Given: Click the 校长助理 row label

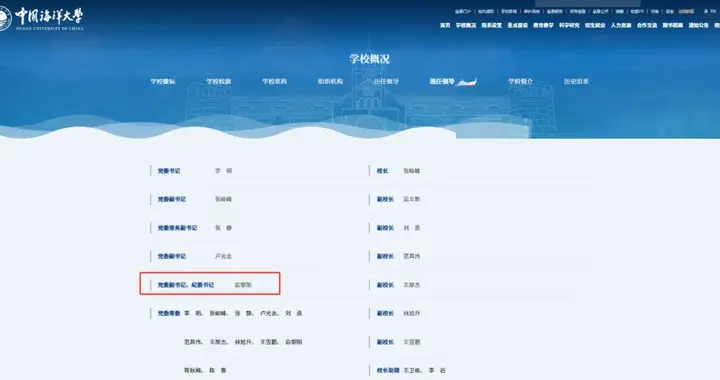Looking at the screenshot, I should (388, 370).
